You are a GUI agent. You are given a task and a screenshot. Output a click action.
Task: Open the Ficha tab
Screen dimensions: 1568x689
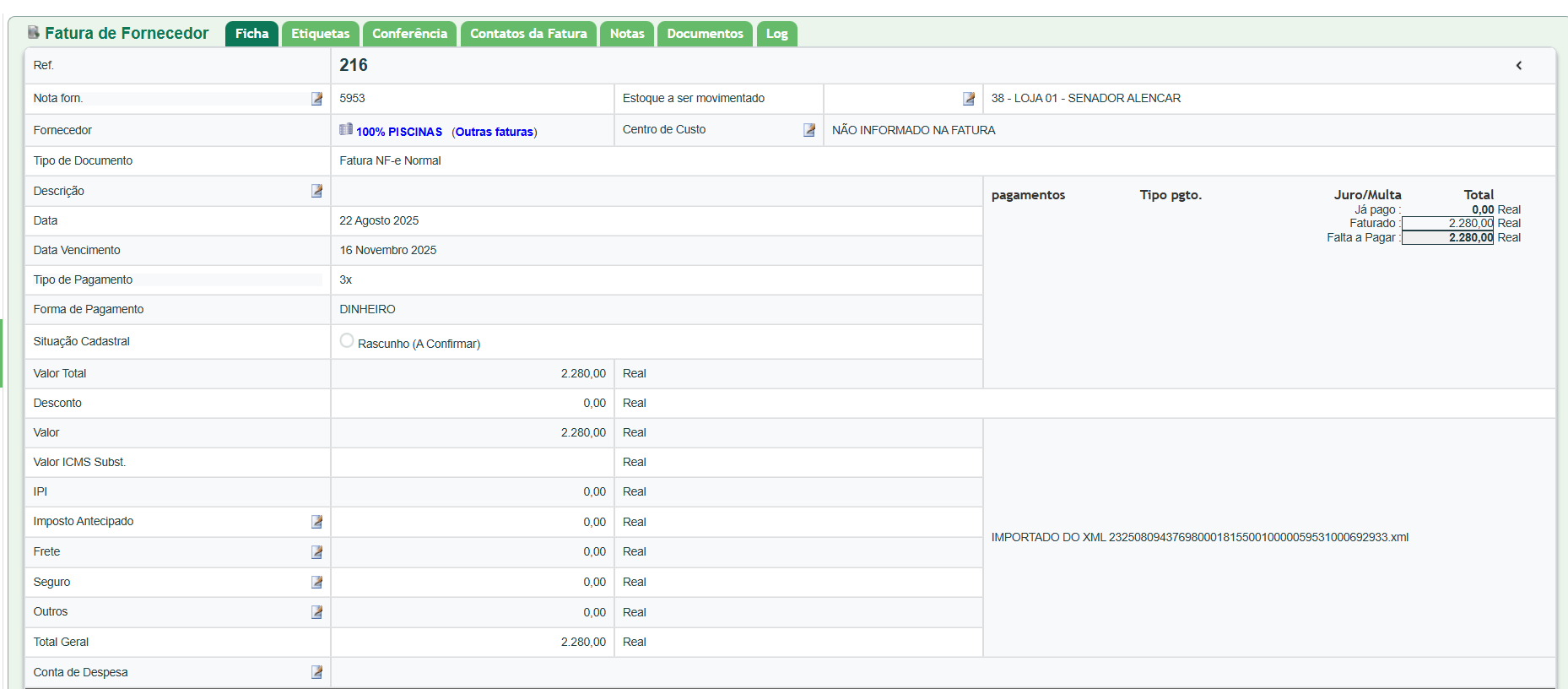click(x=251, y=34)
